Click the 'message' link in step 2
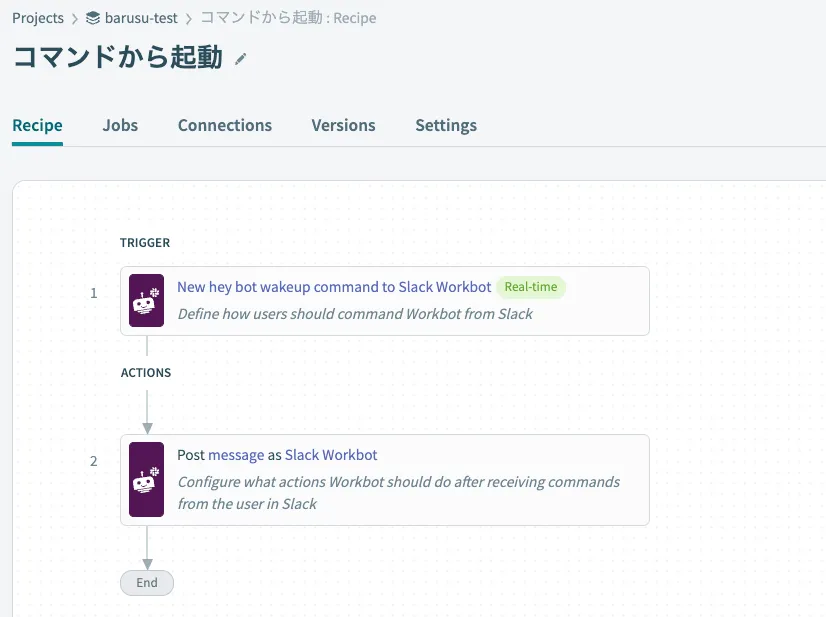This screenshot has height=617, width=826. coord(236,455)
